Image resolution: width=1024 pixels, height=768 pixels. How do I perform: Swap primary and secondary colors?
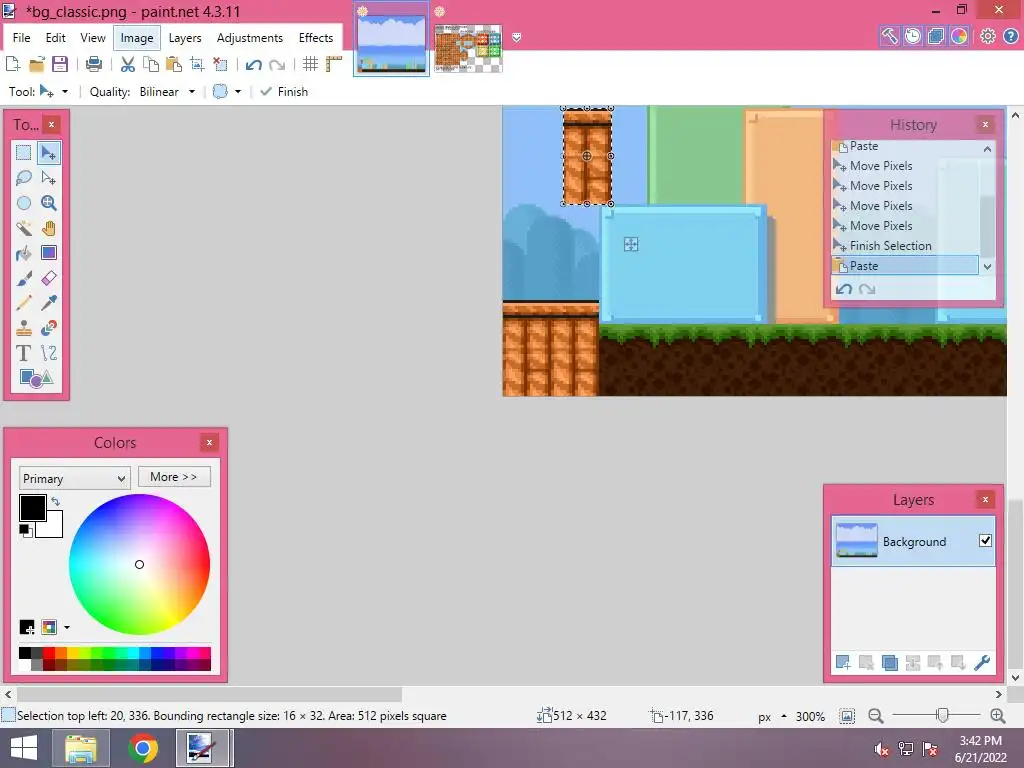click(56, 502)
